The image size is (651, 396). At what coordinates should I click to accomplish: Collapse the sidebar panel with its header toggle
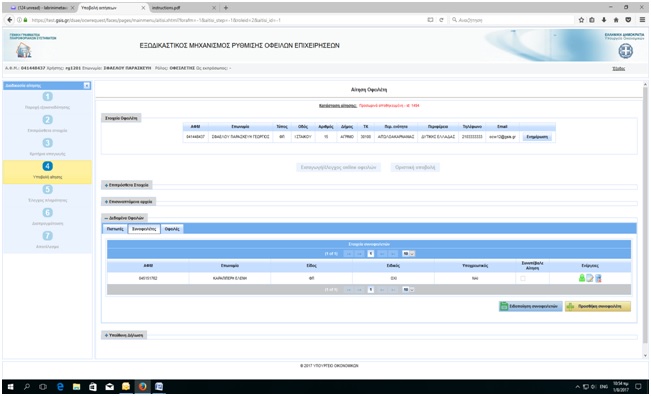click(86, 86)
